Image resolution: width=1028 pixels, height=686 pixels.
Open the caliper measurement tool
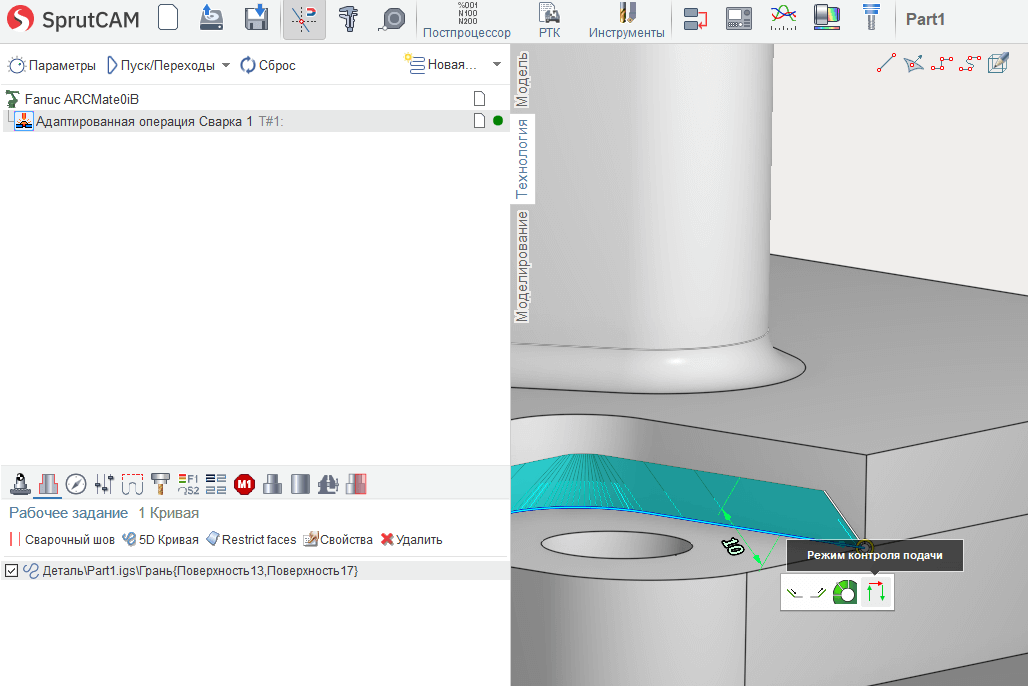tap(348, 18)
